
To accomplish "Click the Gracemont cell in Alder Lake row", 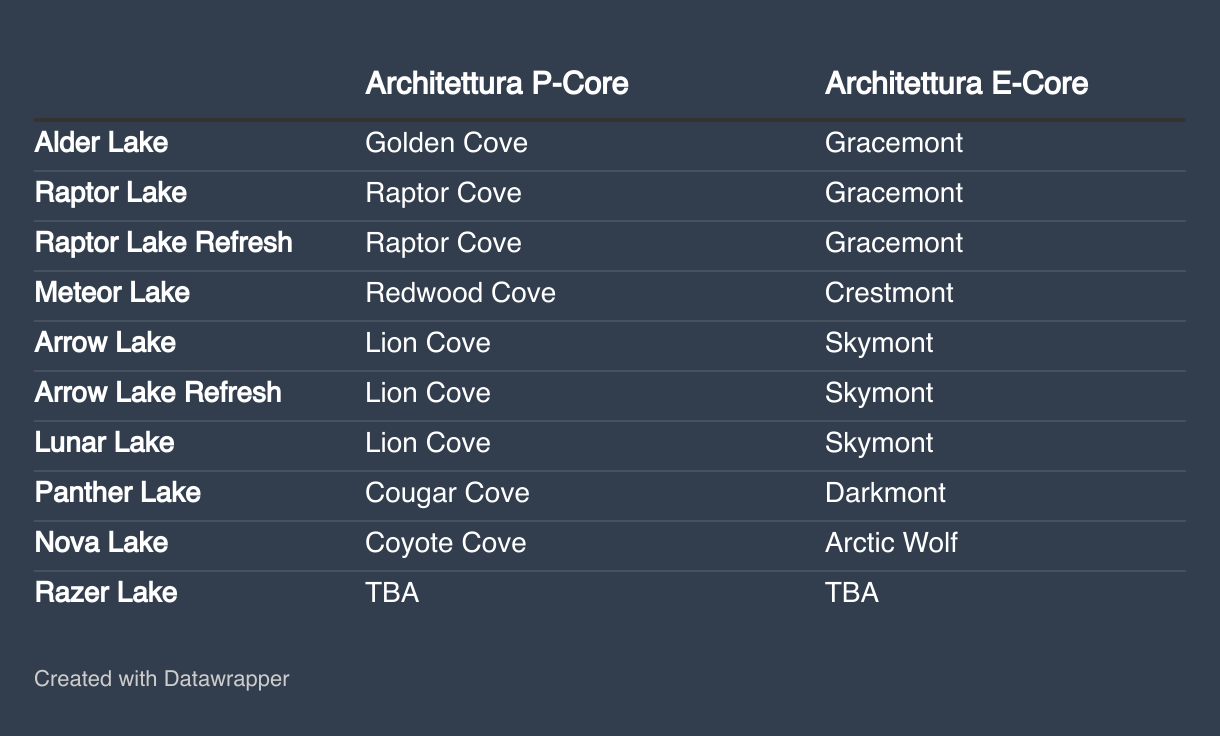I will pyautogui.click(x=894, y=143).
